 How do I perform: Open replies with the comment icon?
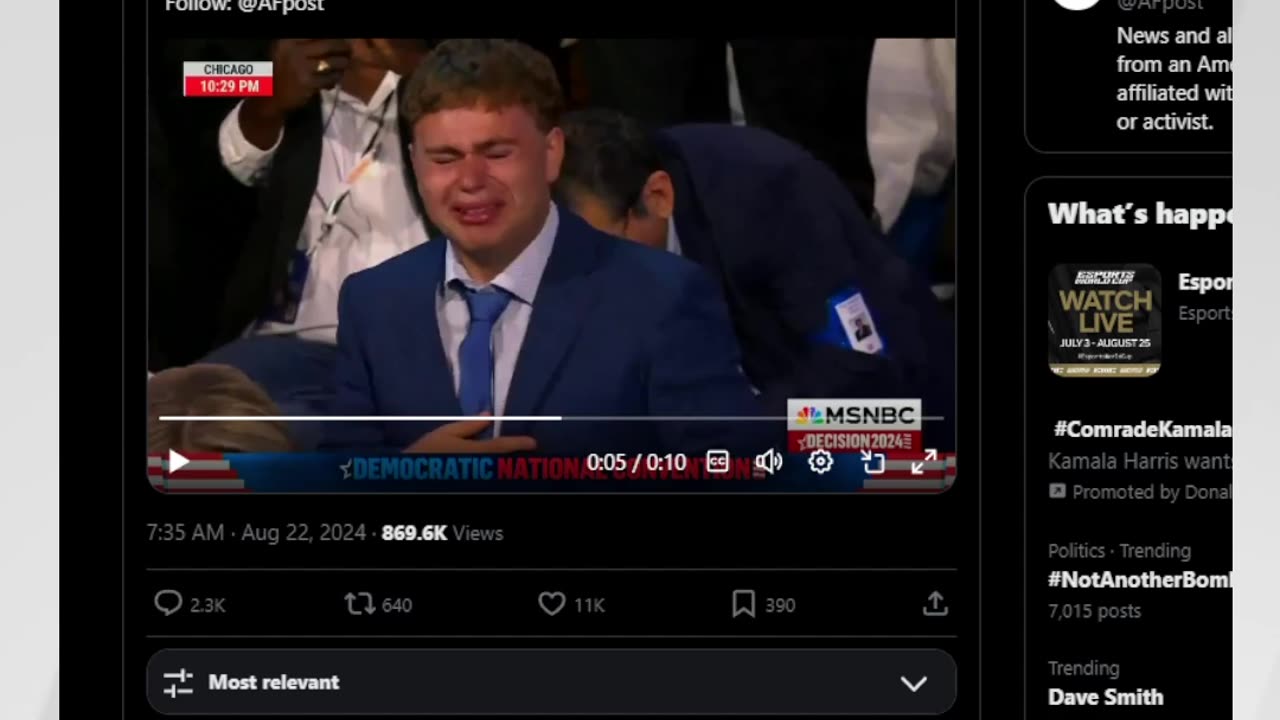tap(168, 604)
